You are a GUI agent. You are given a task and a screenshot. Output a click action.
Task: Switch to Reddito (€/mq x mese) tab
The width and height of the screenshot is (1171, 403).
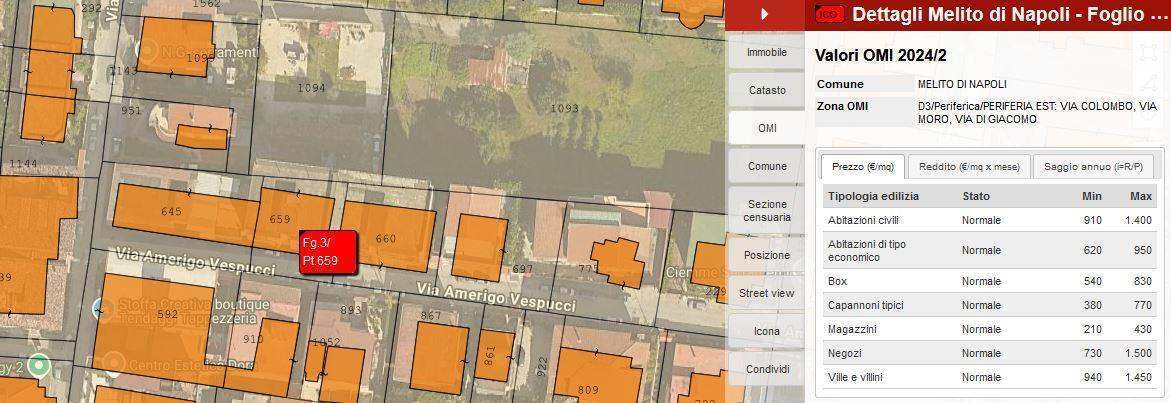click(969, 167)
